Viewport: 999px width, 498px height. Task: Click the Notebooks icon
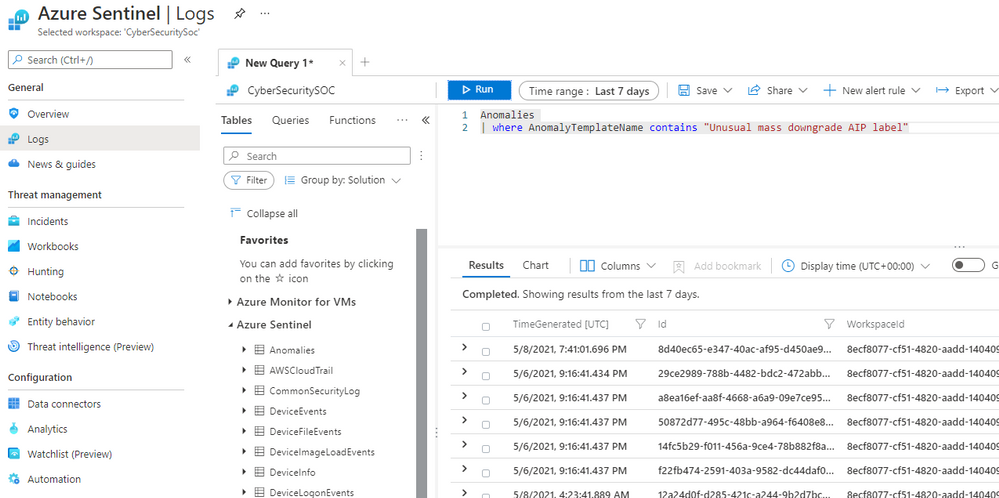coord(14,297)
